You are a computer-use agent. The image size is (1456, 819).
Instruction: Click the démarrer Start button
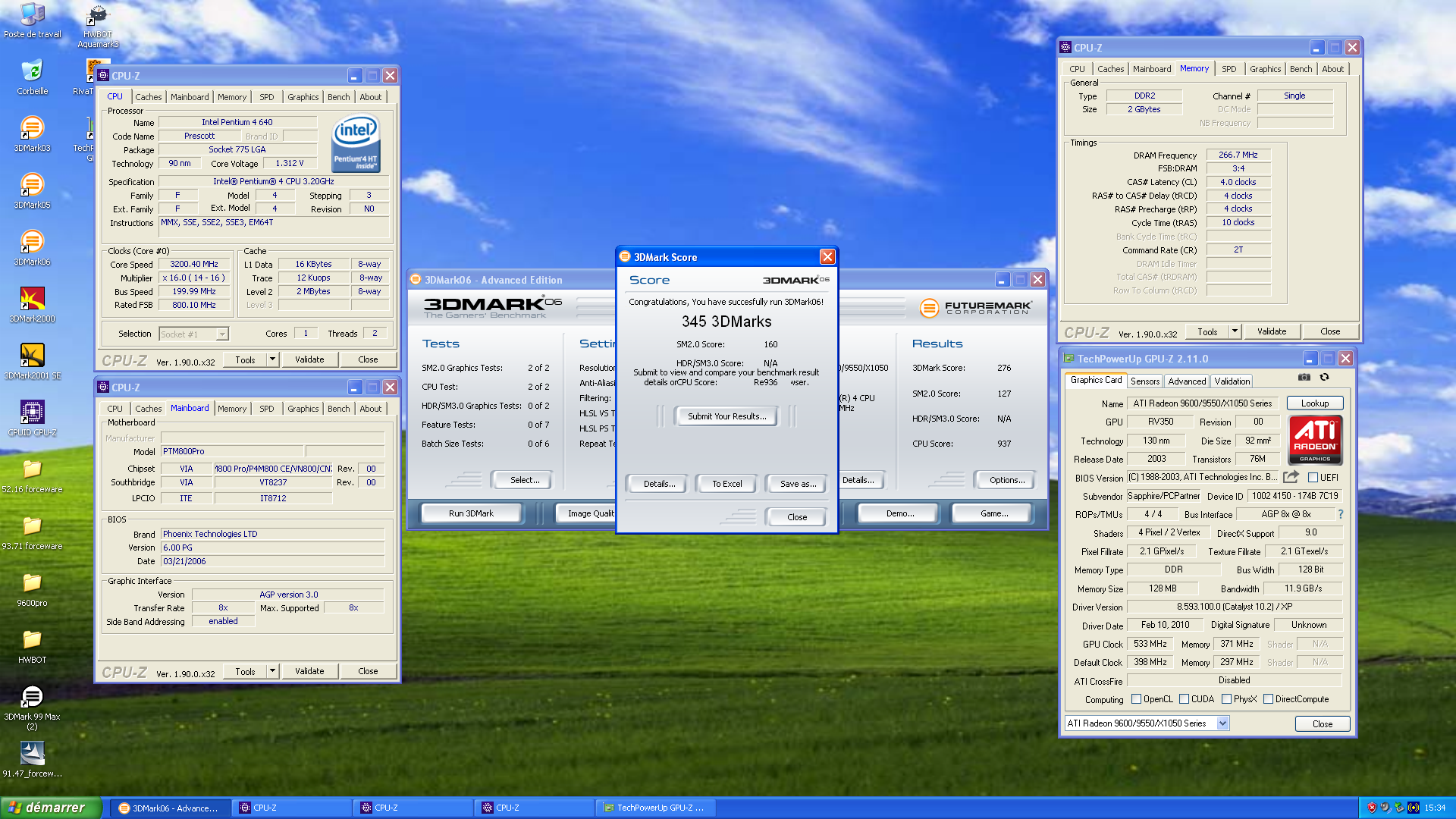click(50, 808)
